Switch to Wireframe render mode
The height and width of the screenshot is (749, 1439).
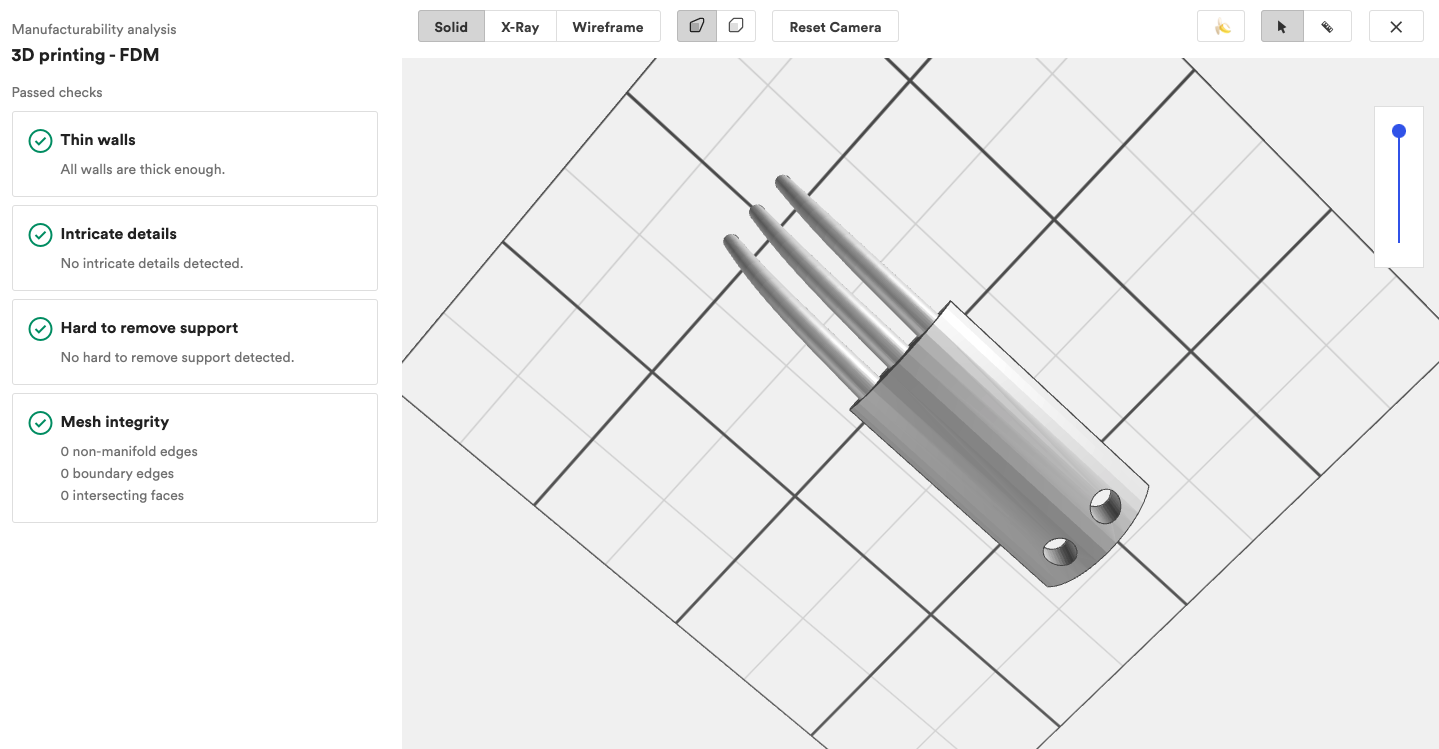608,27
